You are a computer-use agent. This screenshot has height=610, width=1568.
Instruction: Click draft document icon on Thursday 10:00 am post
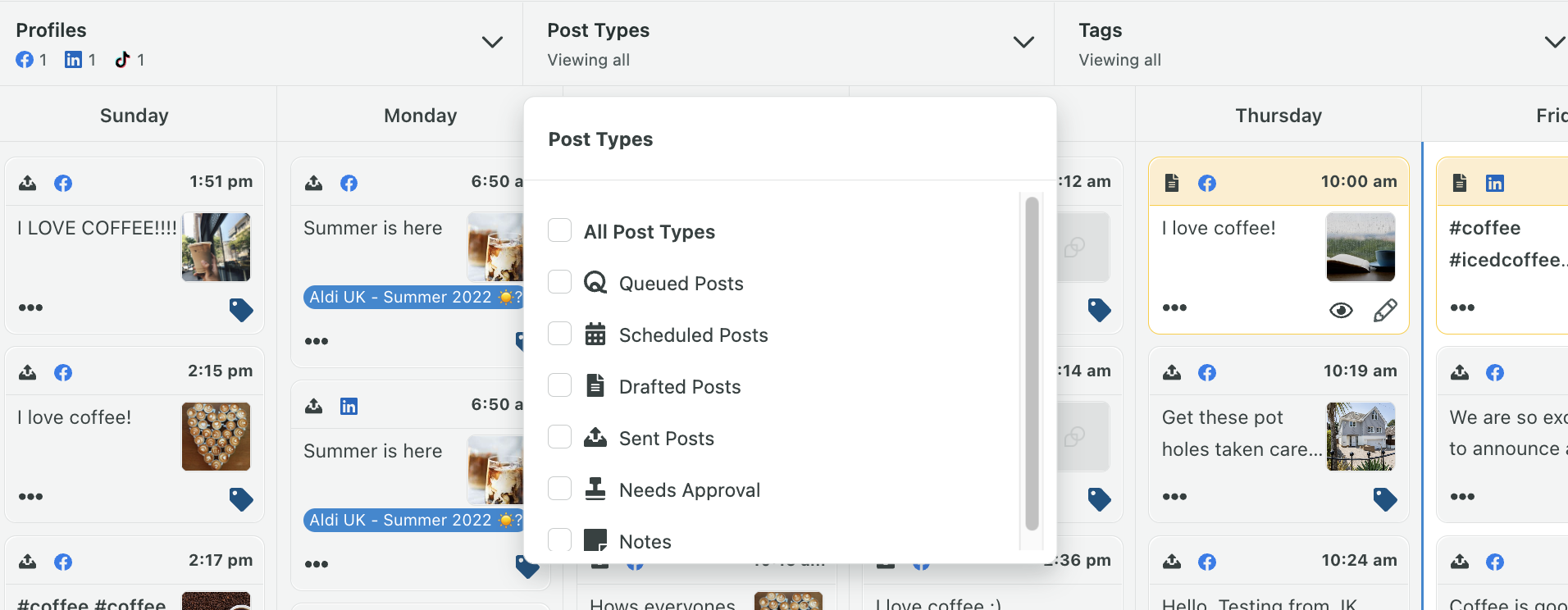[1172, 182]
